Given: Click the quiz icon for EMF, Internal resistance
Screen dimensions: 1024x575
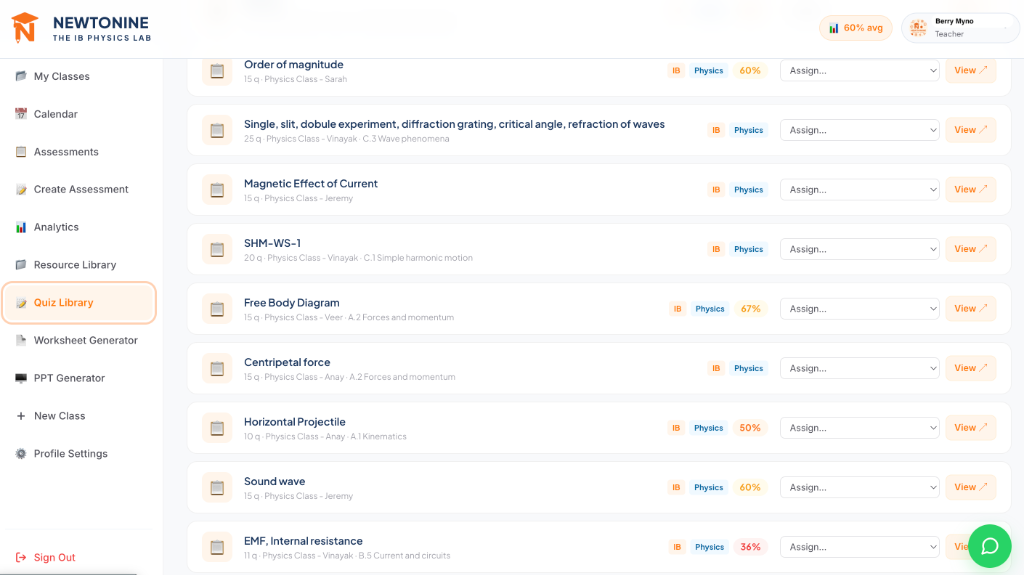Looking at the screenshot, I should coord(217,547).
